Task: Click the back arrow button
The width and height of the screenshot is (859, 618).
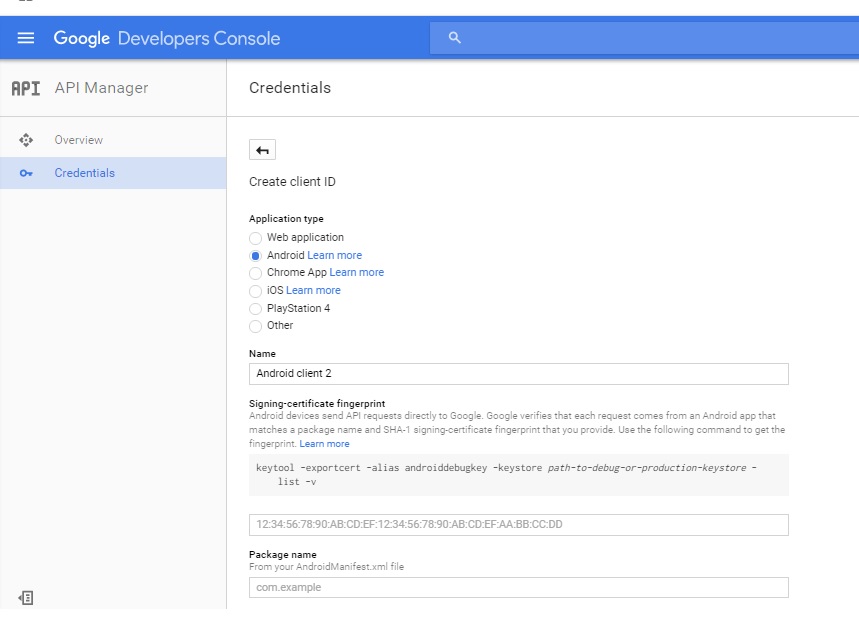Action: pyautogui.click(x=262, y=150)
